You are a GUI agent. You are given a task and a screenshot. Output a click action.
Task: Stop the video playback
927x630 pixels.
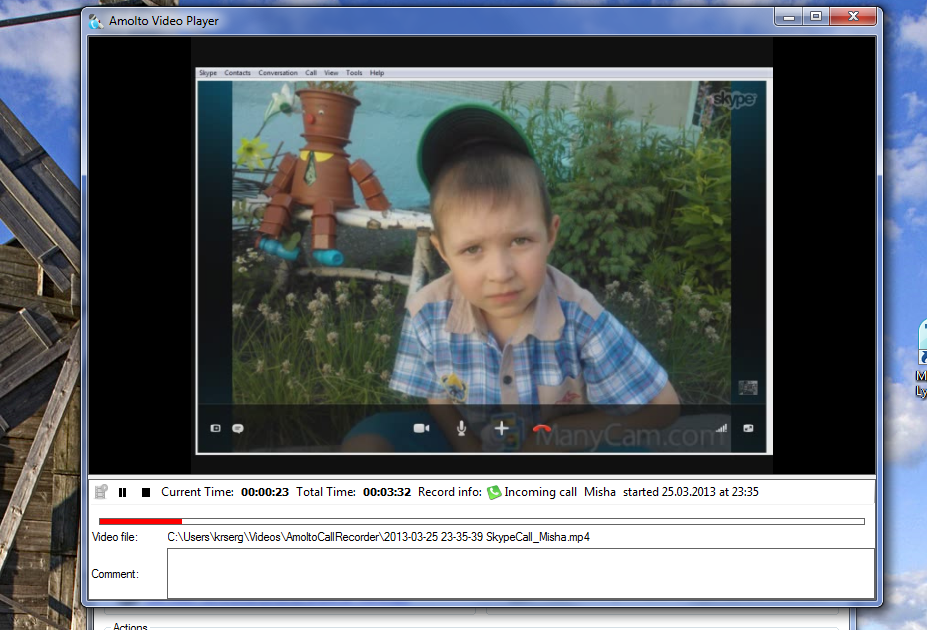tap(146, 492)
